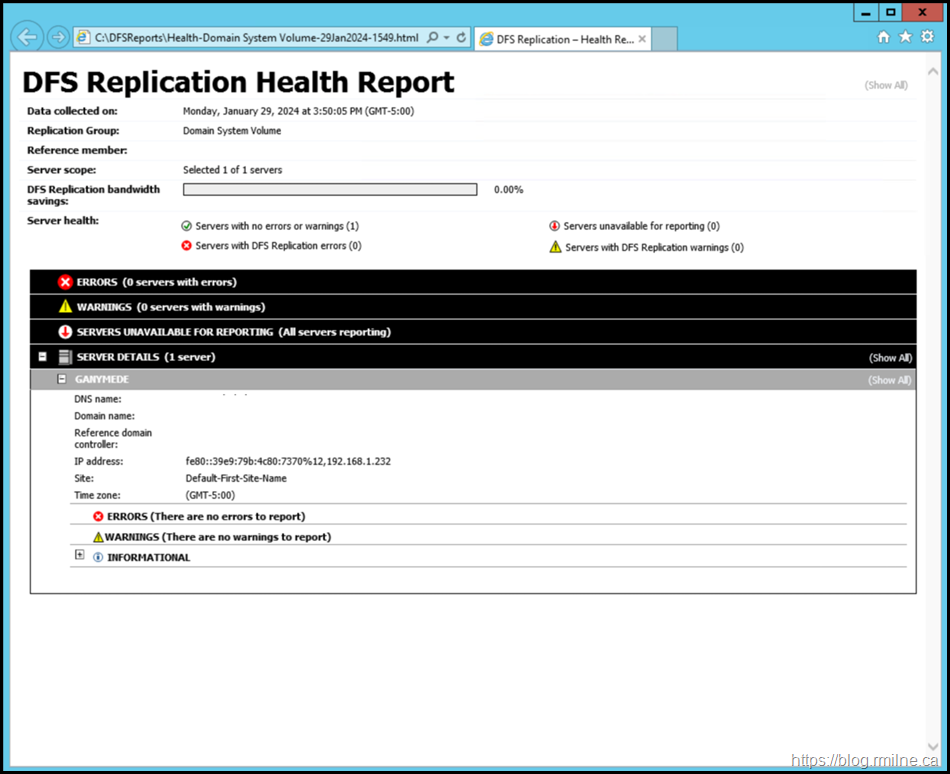Click the browser Forward arrow button
The image size is (950, 774).
58,37
